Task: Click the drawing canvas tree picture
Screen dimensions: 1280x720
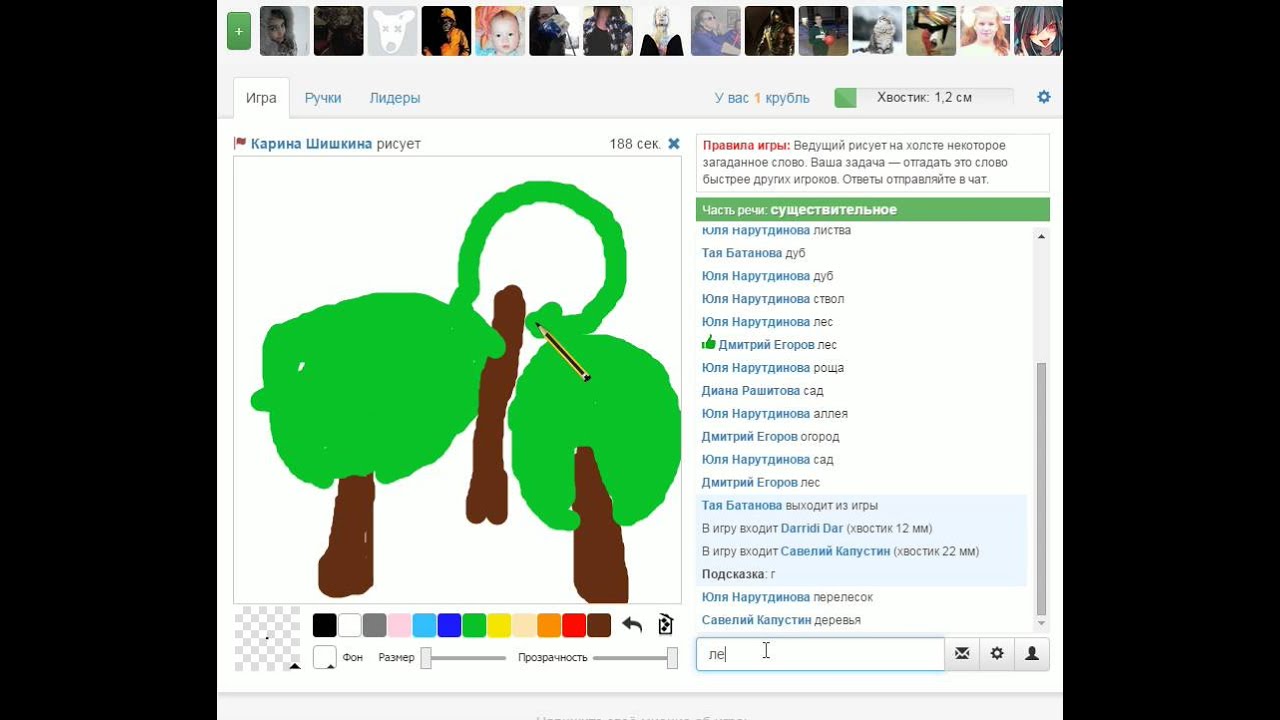Action: coord(457,380)
